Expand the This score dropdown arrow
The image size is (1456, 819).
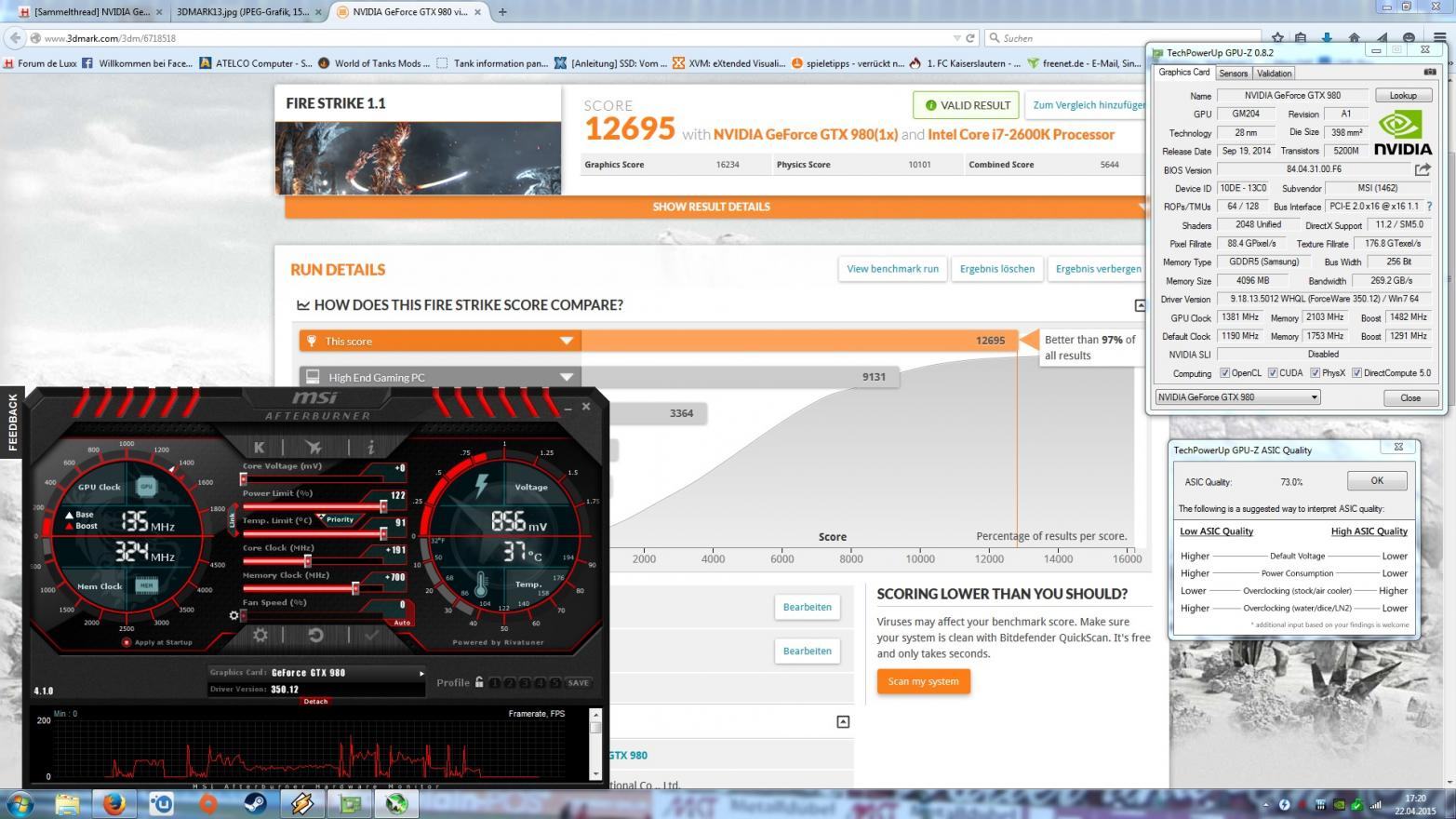point(566,341)
